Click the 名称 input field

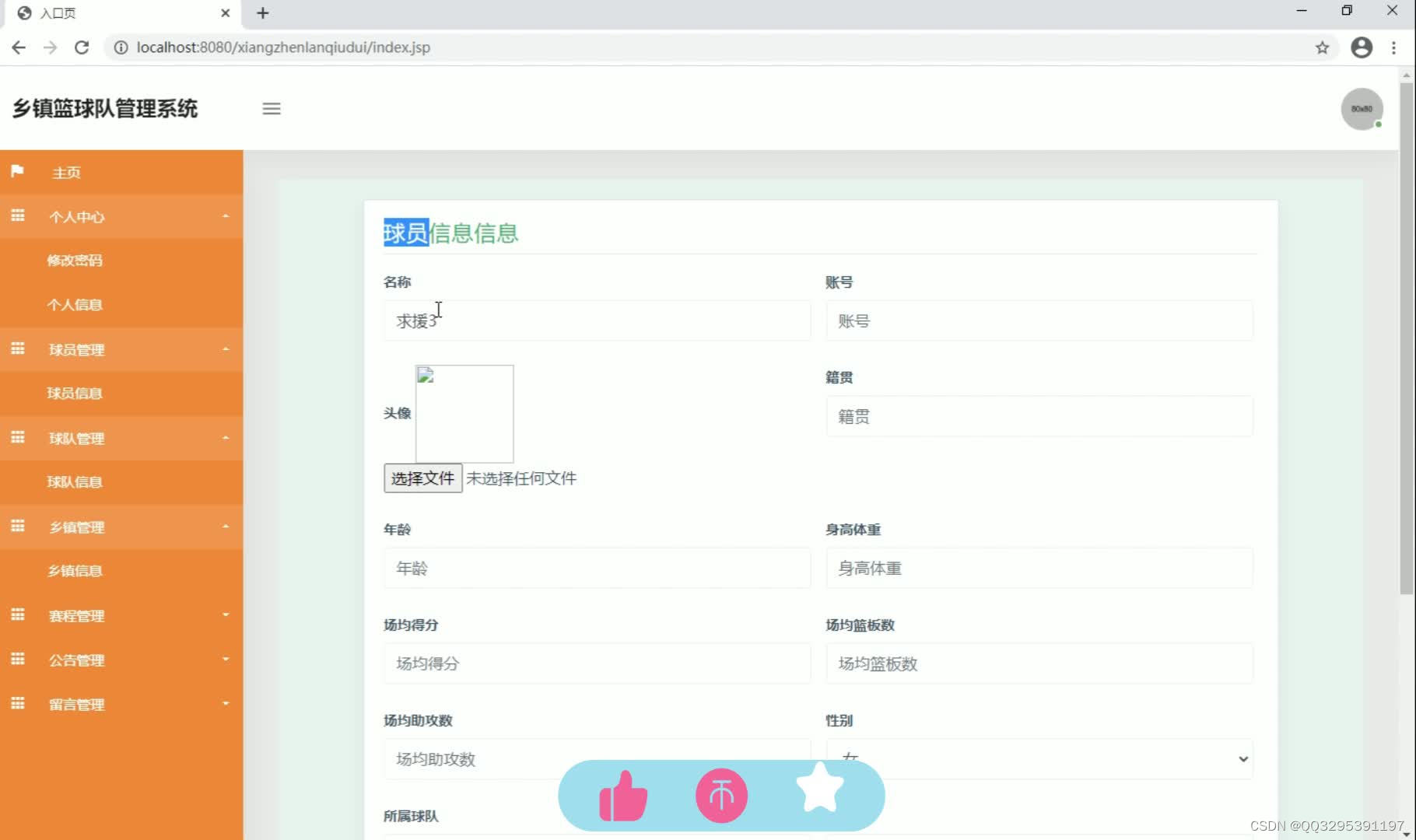[x=597, y=320]
